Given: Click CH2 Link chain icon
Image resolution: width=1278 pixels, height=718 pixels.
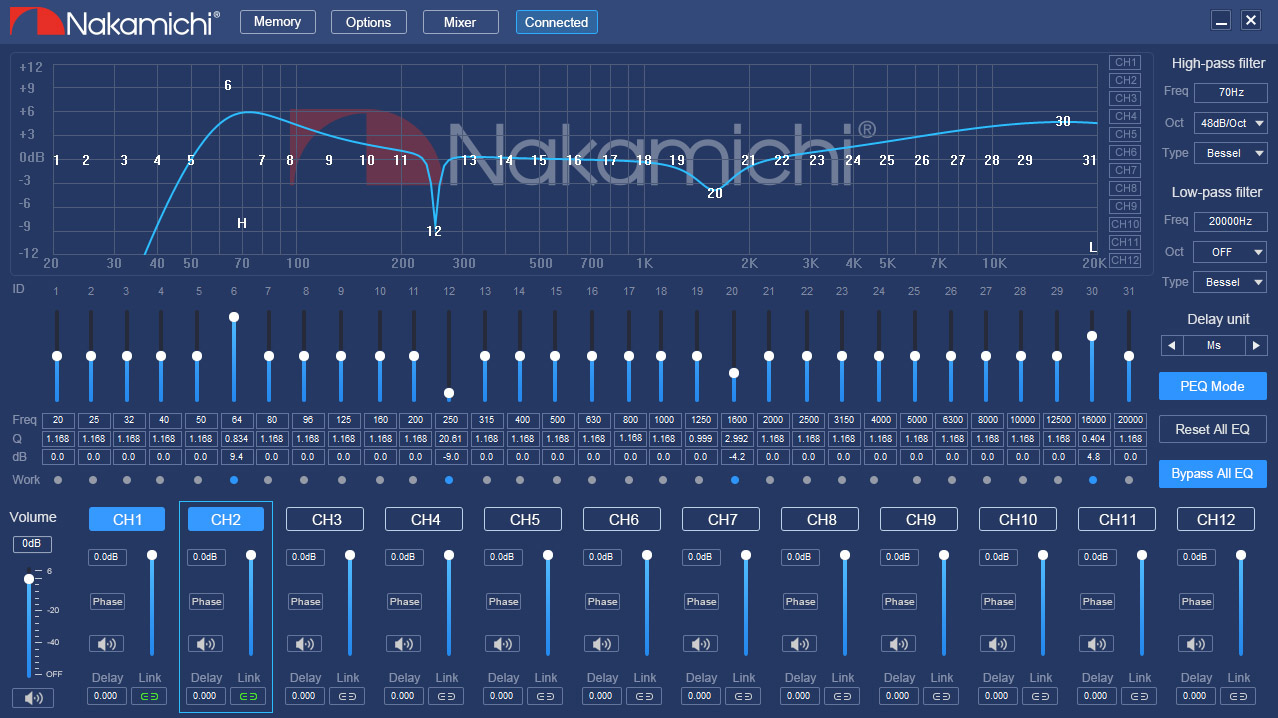Looking at the screenshot, I should click(248, 696).
